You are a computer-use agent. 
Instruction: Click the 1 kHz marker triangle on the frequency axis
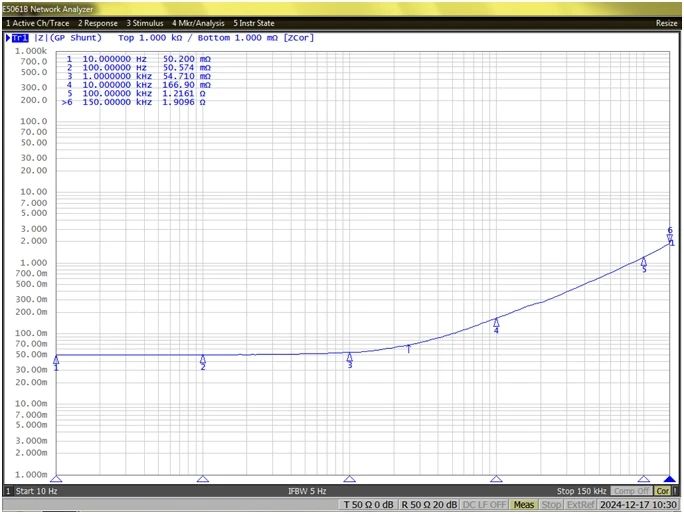point(350,479)
